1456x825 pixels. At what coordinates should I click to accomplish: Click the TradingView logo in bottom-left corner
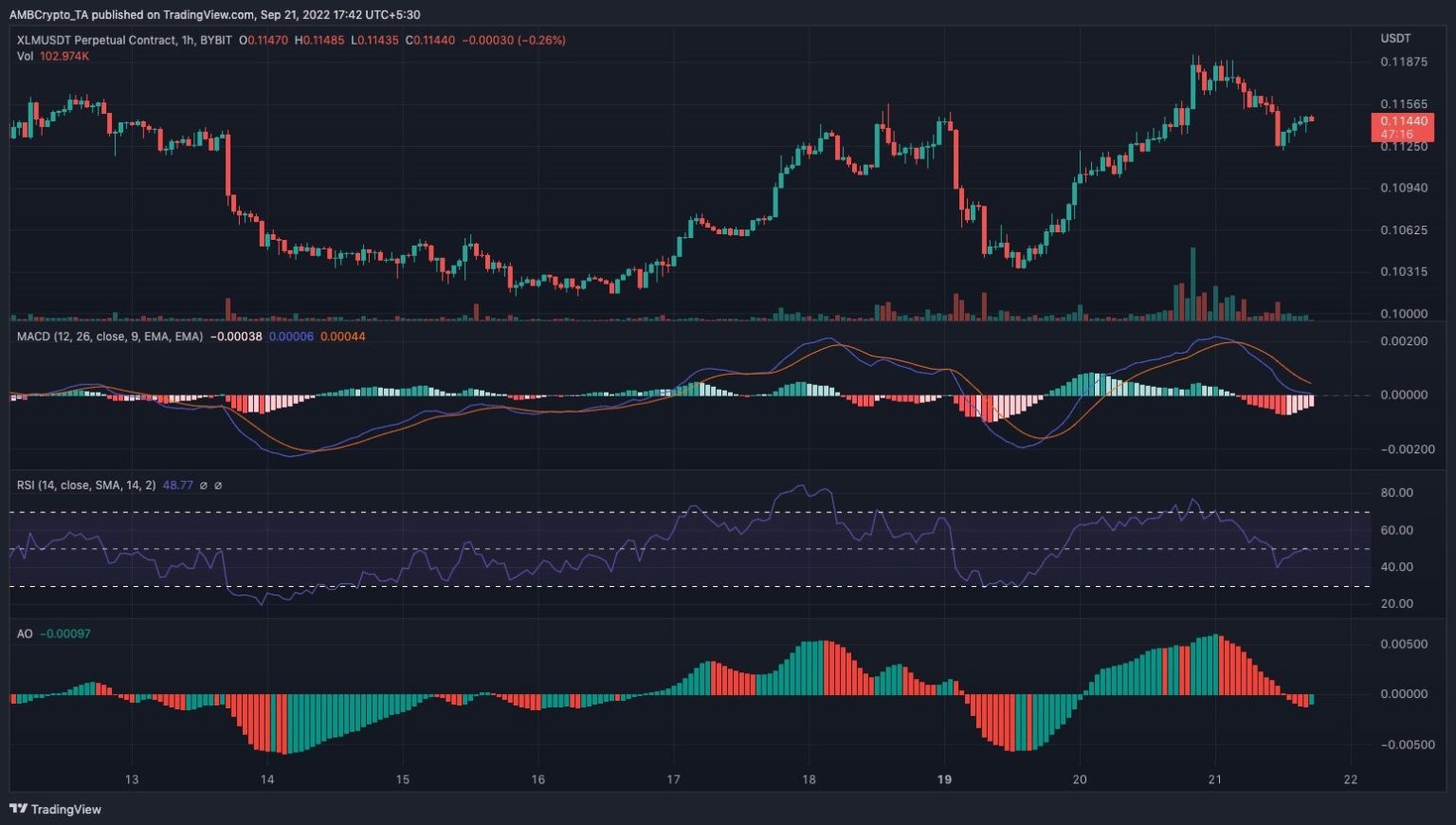click(x=55, y=809)
